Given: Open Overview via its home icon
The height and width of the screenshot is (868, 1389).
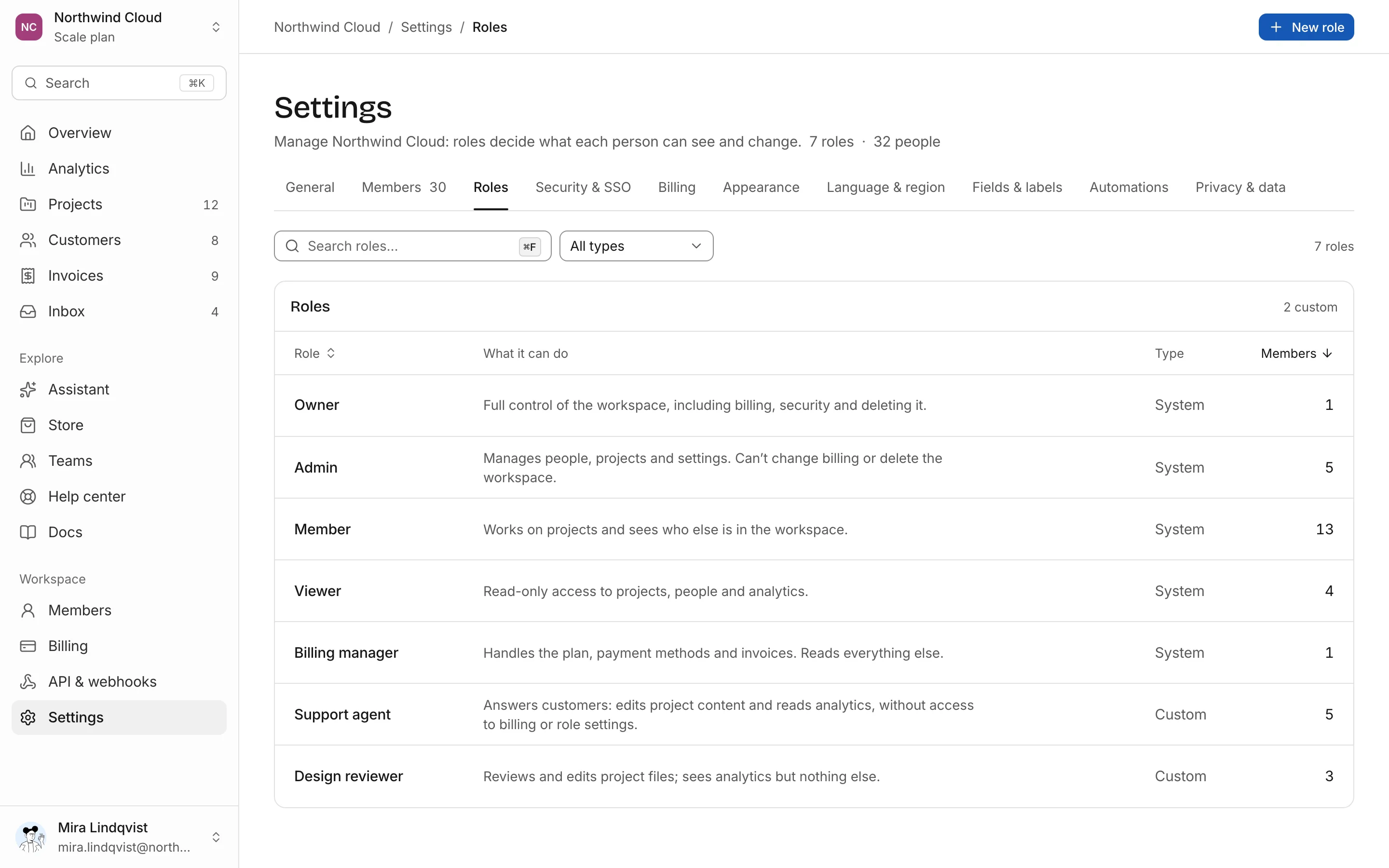Looking at the screenshot, I should 27,133.
